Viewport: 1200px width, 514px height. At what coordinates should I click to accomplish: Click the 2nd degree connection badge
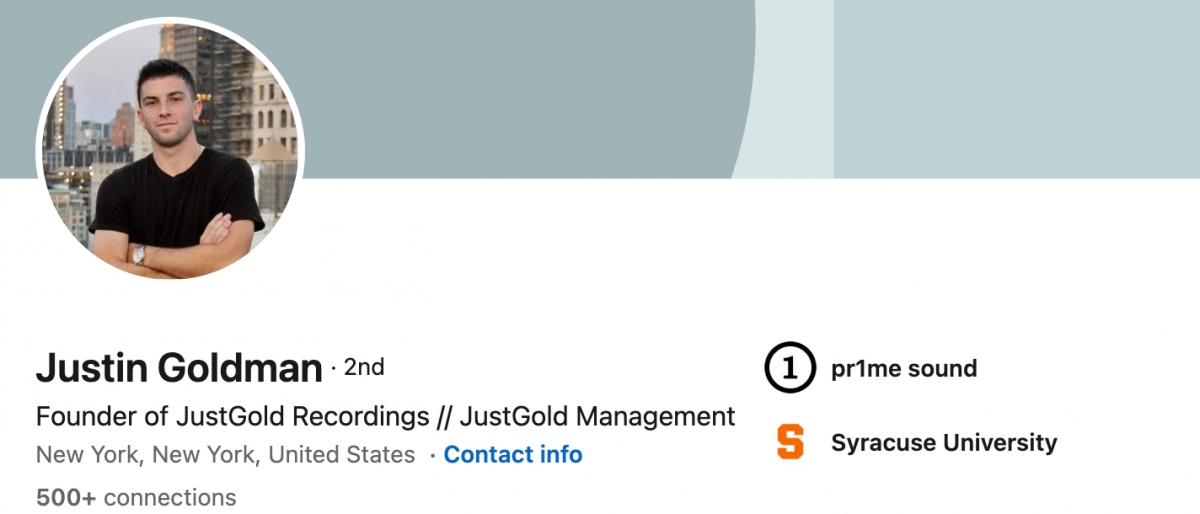click(364, 368)
